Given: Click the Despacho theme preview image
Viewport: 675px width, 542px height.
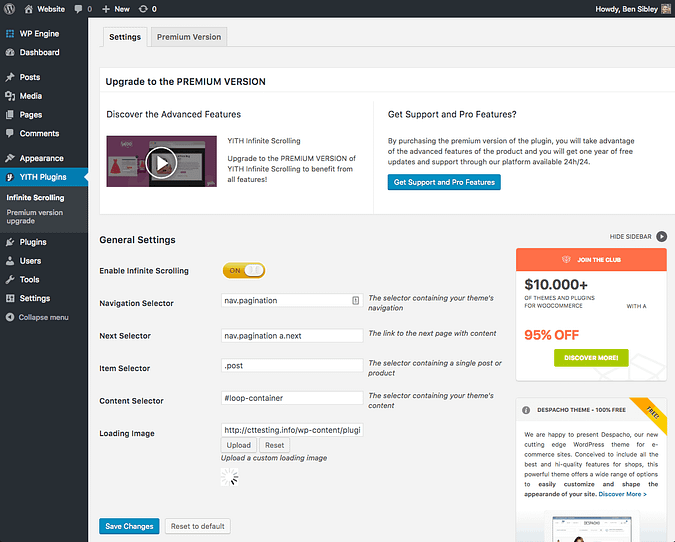Looking at the screenshot, I should 592,527.
